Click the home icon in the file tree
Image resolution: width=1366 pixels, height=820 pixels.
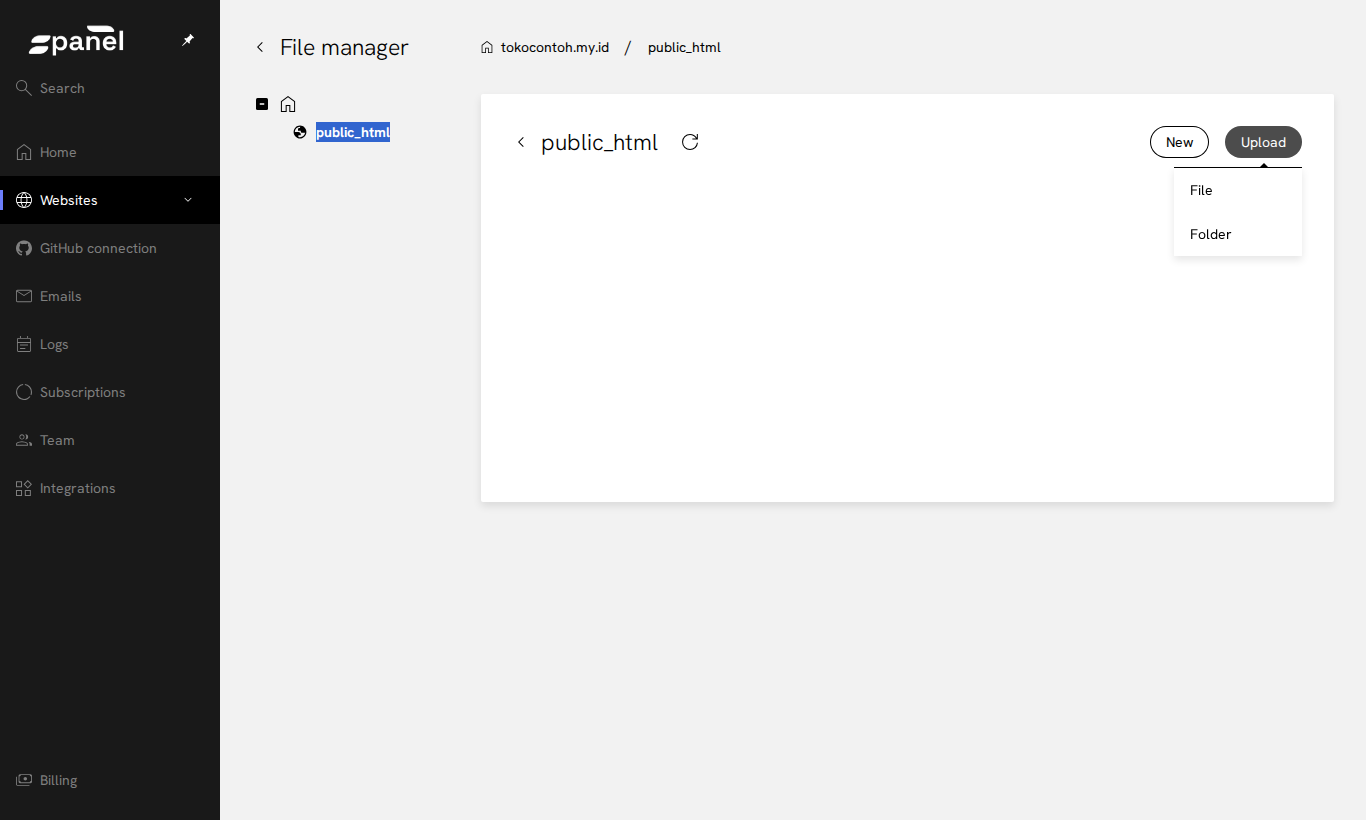point(288,104)
